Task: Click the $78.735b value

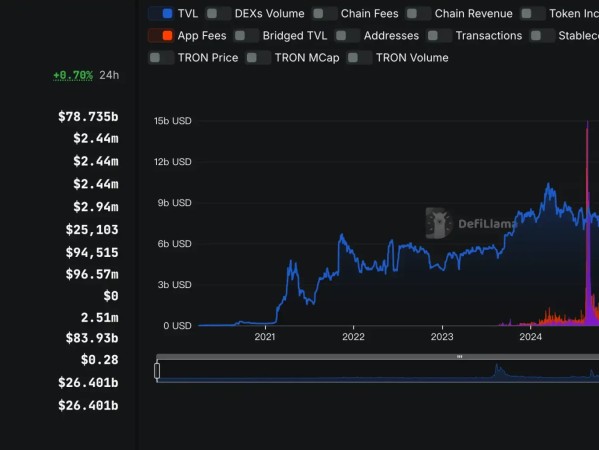Action: [x=88, y=117]
